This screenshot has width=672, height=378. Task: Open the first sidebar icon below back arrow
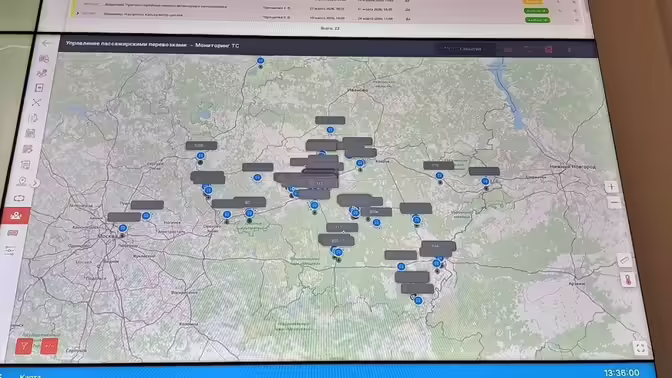point(44,59)
